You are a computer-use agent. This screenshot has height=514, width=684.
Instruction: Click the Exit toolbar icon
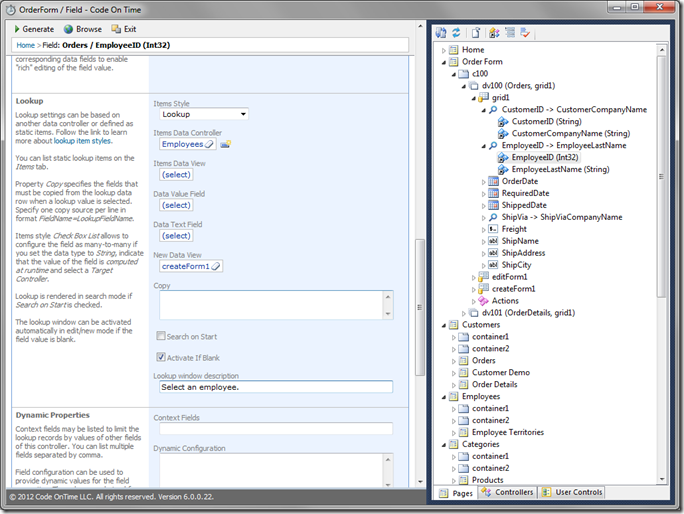coord(116,29)
